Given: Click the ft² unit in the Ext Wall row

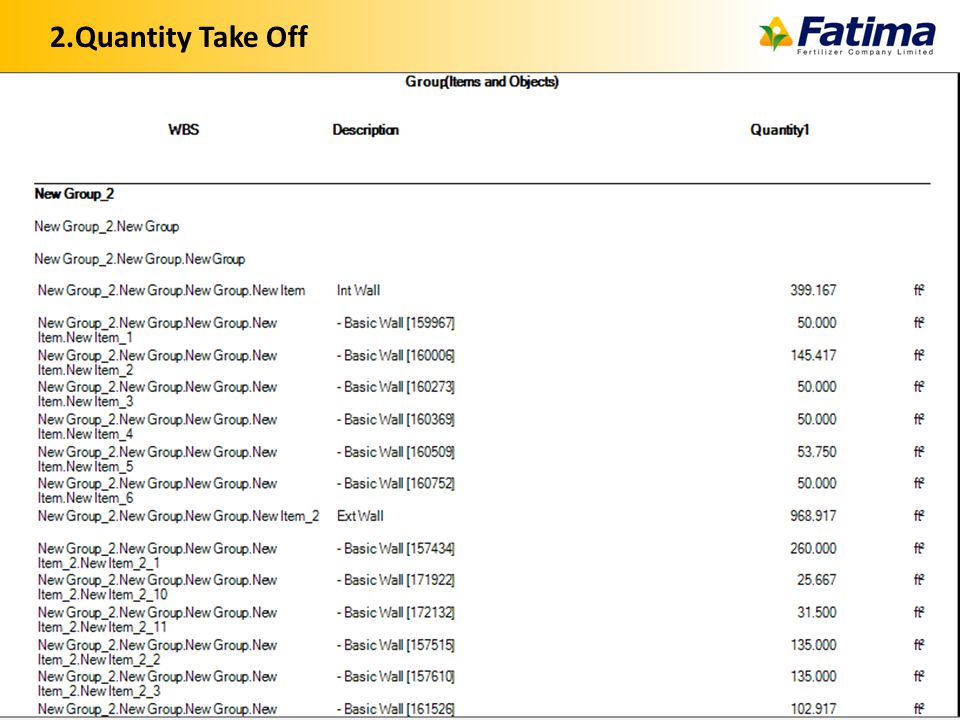Looking at the screenshot, I should click(x=918, y=516).
